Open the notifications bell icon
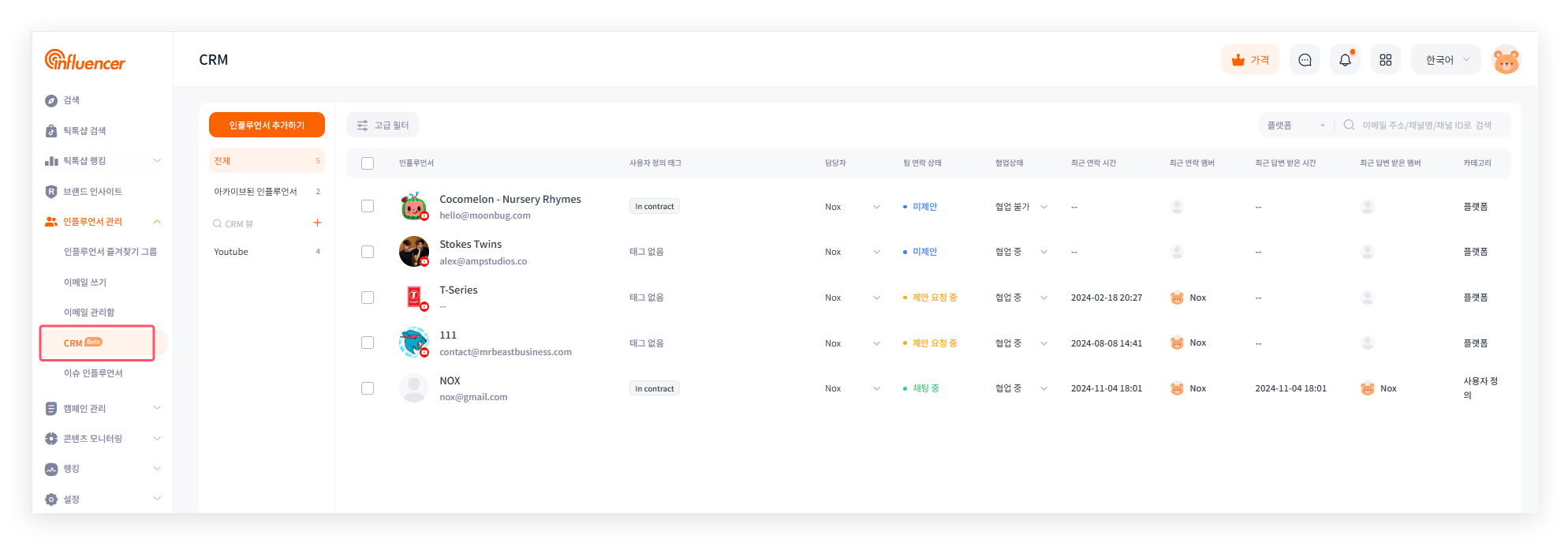1568x543 pixels. click(1345, 60)
